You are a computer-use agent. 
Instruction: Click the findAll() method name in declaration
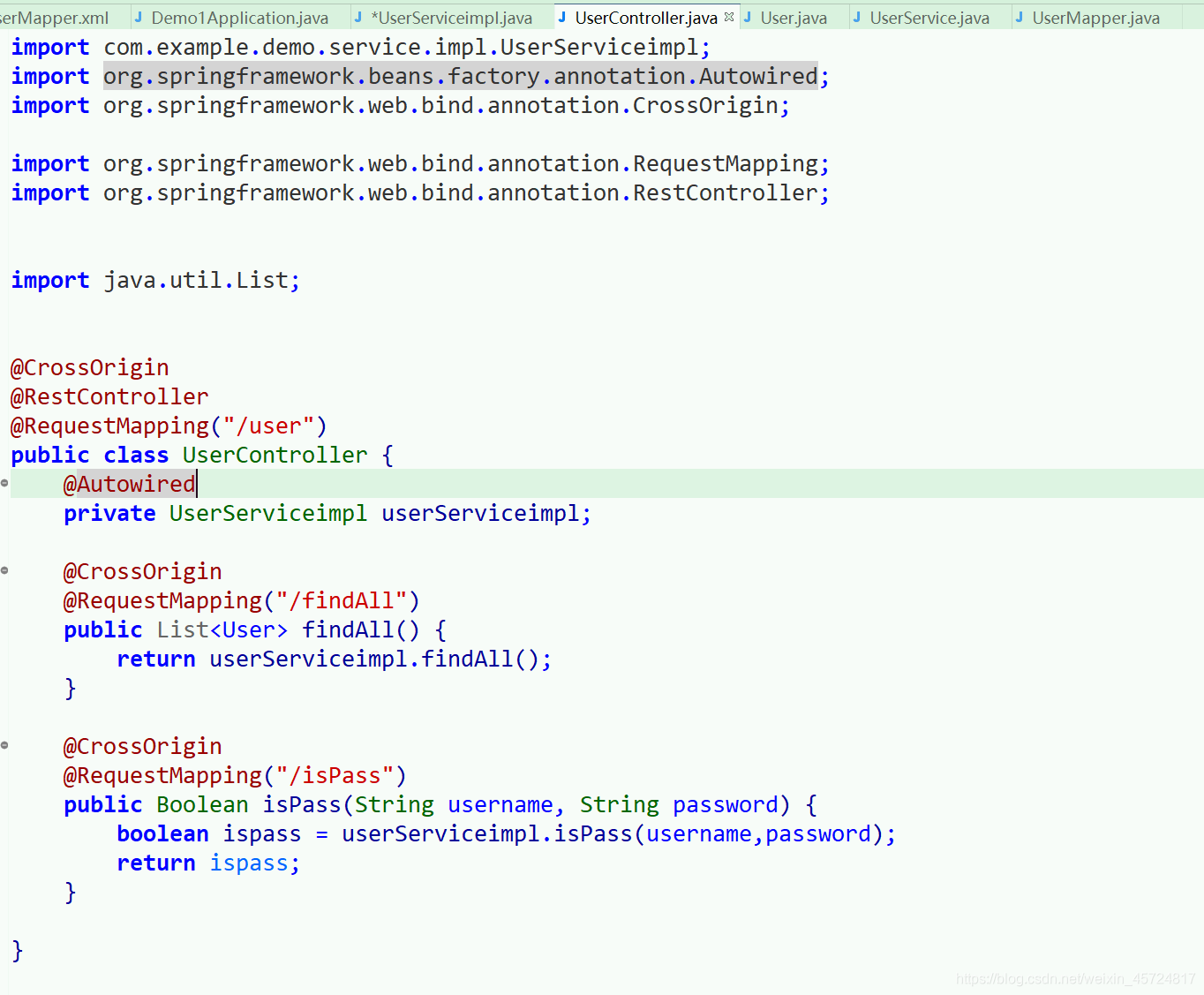point(360,630)
